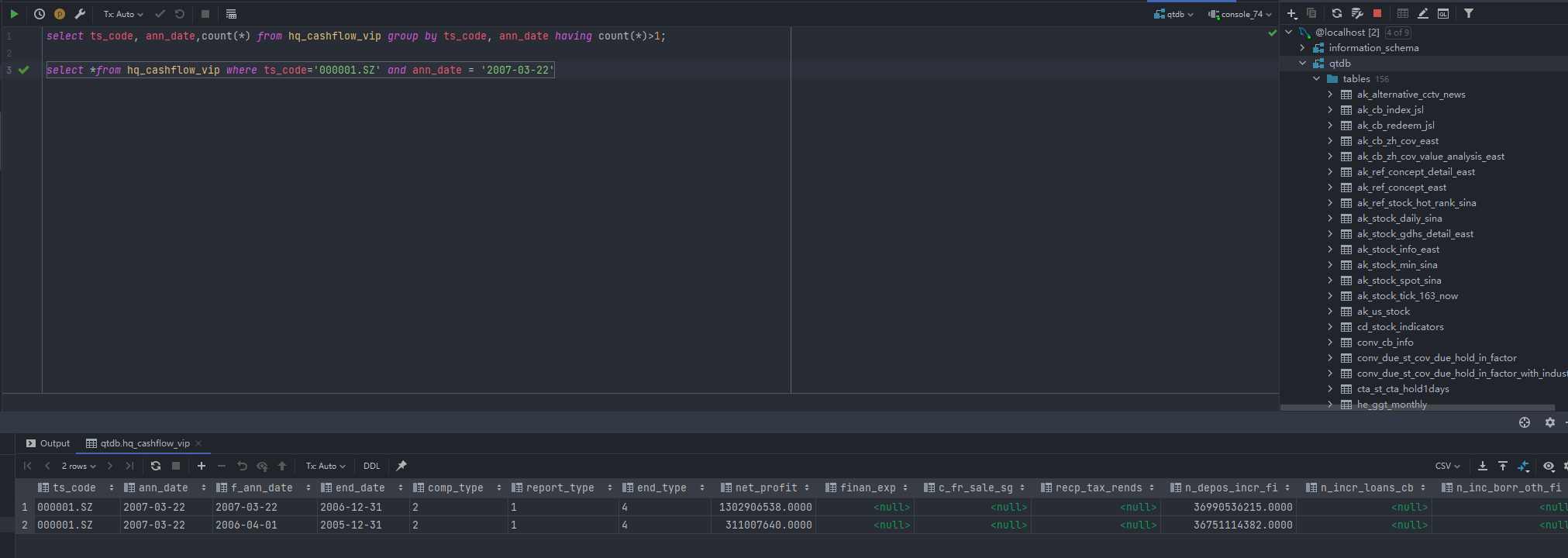The width and height of the screenshot is (1568, 558).
Task: Expand the ak_stock_daily_sina table node
Action: point(1331,219)
